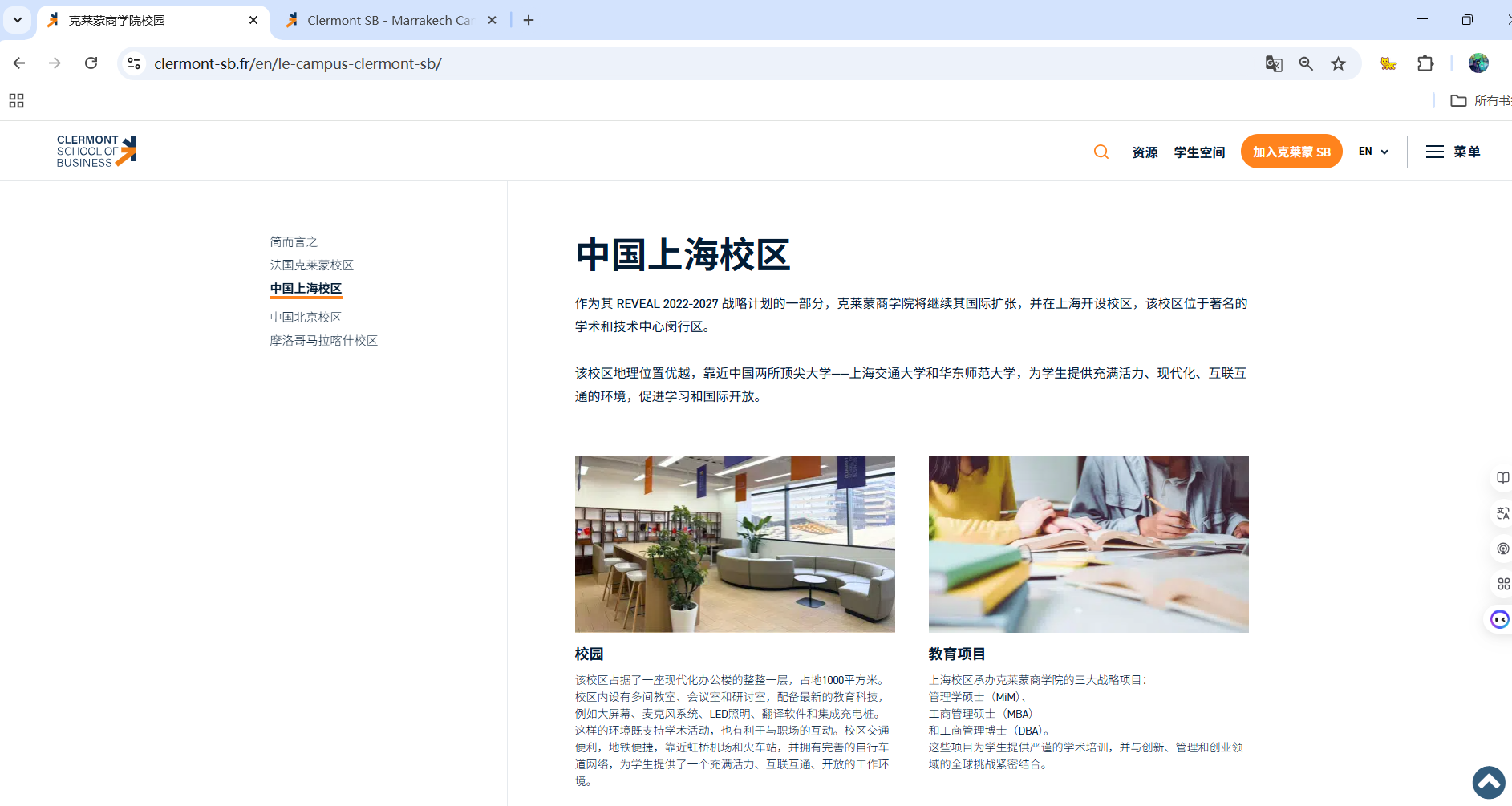Image resolution: width=1512 pixels, height=806 pixels.
Task: Click the zoom magnifier icon in address bar
Action: pyautogui.click(x=1306, y=63)
